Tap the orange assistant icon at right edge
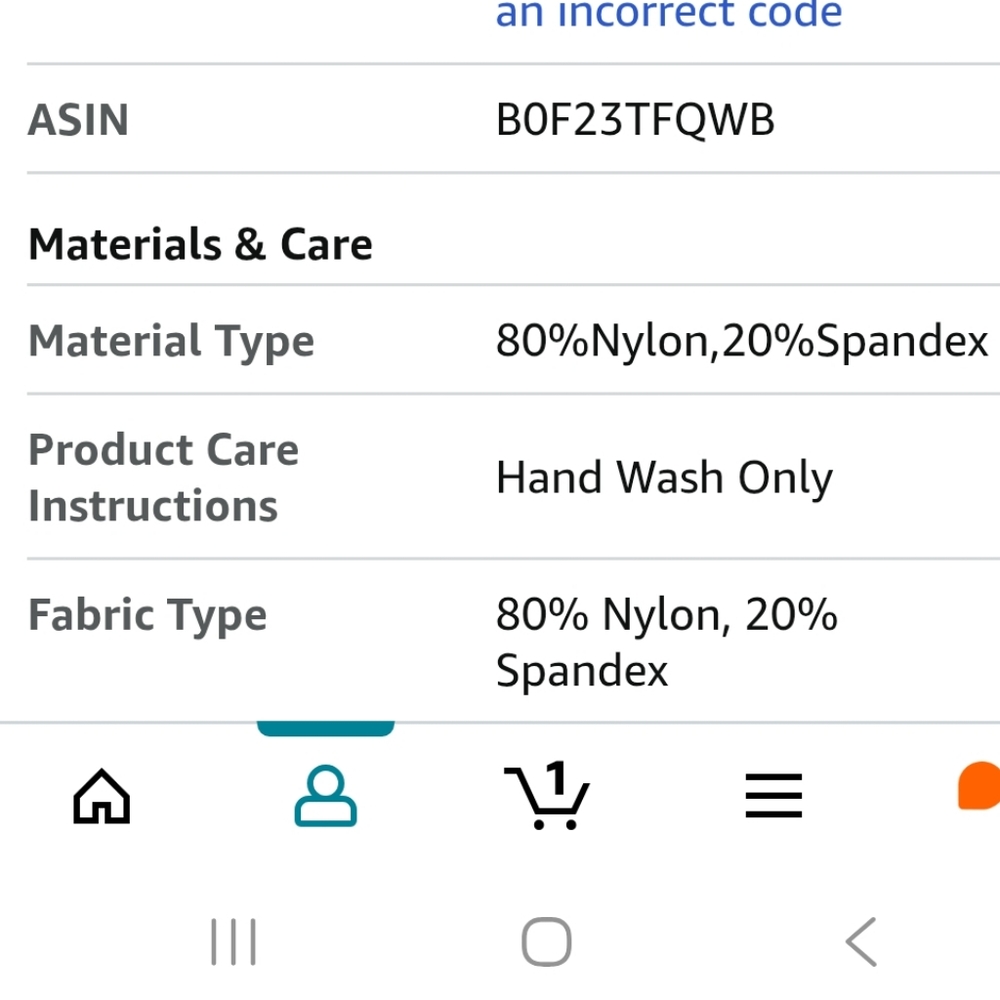The width and height of the screenshot is (1000, 1000). tap(981, 786)
